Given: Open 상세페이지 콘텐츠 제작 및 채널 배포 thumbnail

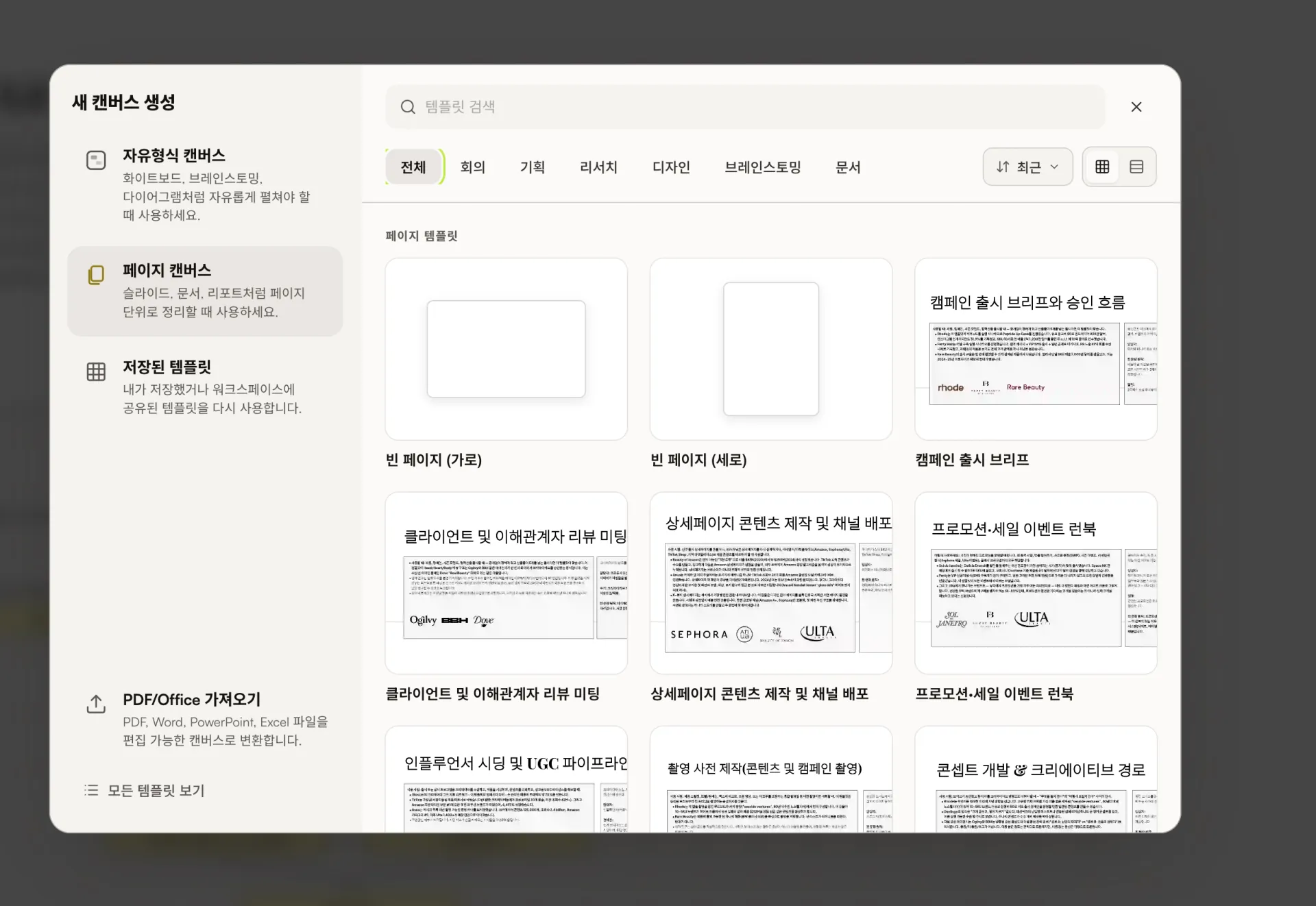Looking at the screenshot, I should point(771,583).
